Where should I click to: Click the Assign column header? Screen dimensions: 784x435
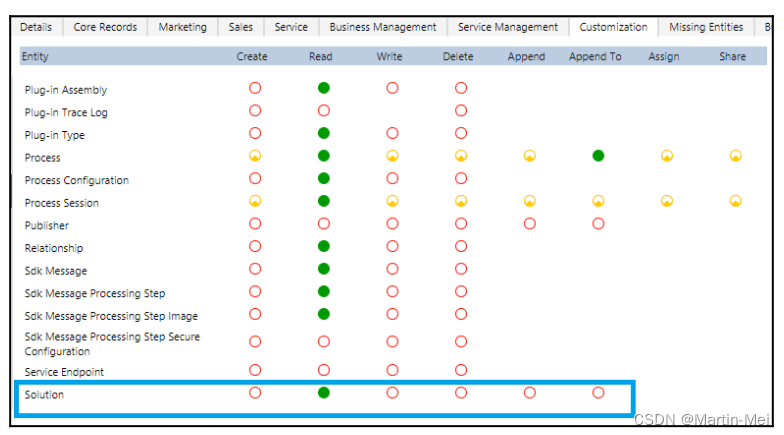pos(664,56)
